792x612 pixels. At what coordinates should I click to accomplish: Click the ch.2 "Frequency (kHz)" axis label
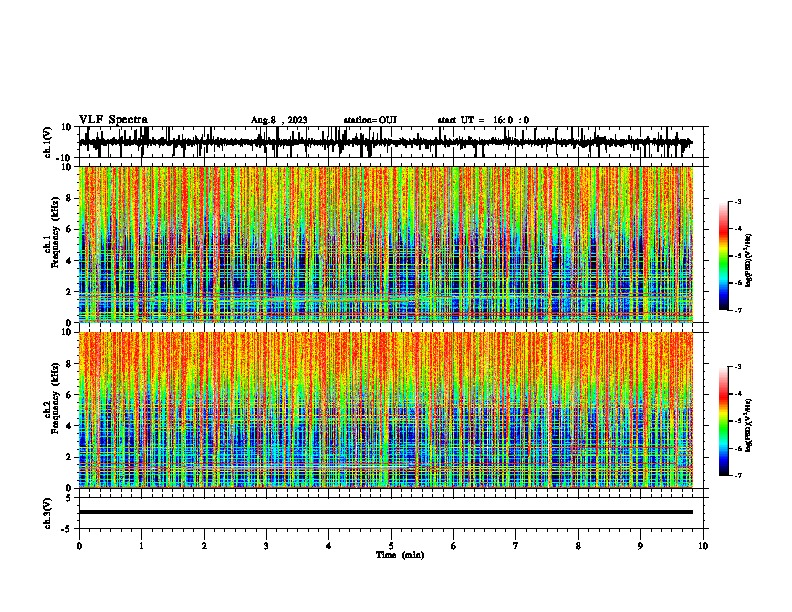point(55,398)
